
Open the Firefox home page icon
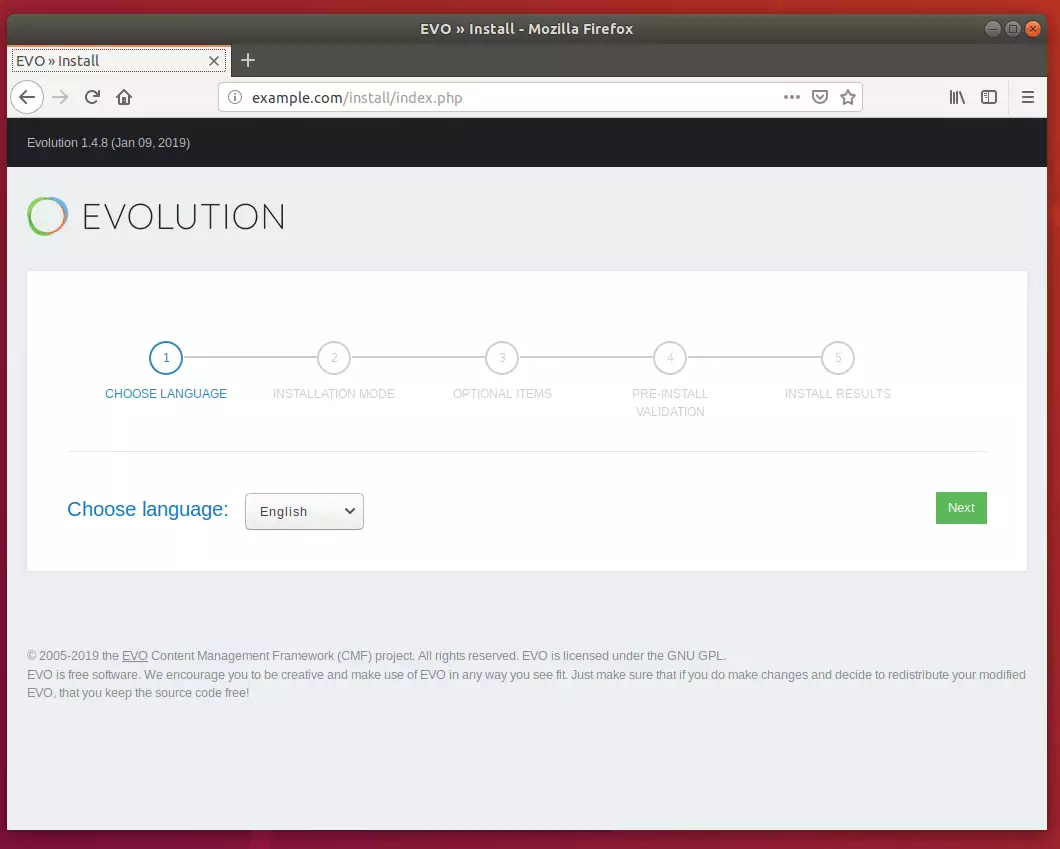[124, 97]
